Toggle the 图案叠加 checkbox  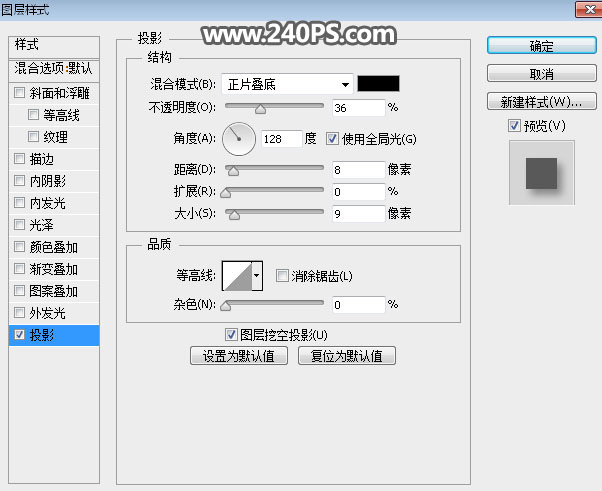tap(19, 291)
